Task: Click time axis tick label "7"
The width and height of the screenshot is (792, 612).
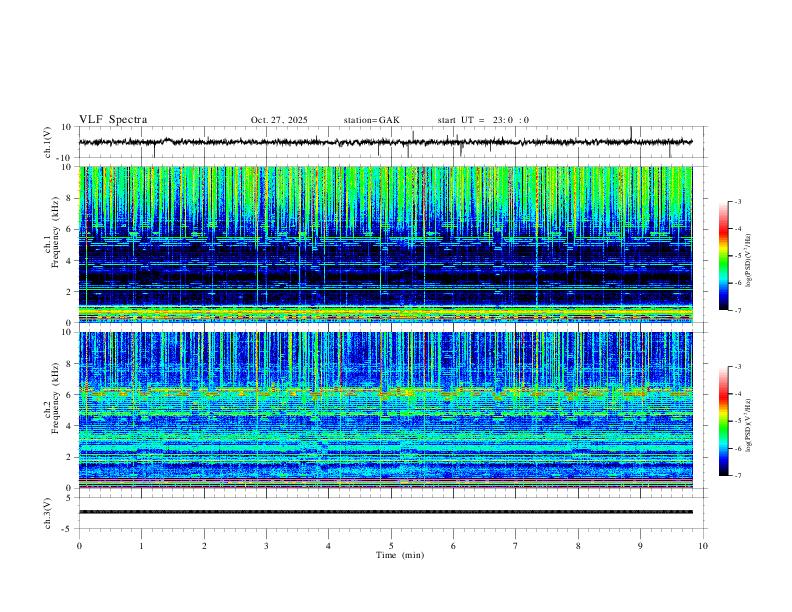Action: pos(516,546)
